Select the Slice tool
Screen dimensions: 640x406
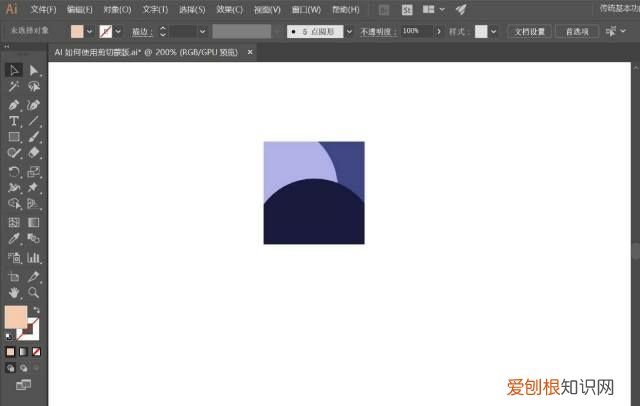(33, 277)
